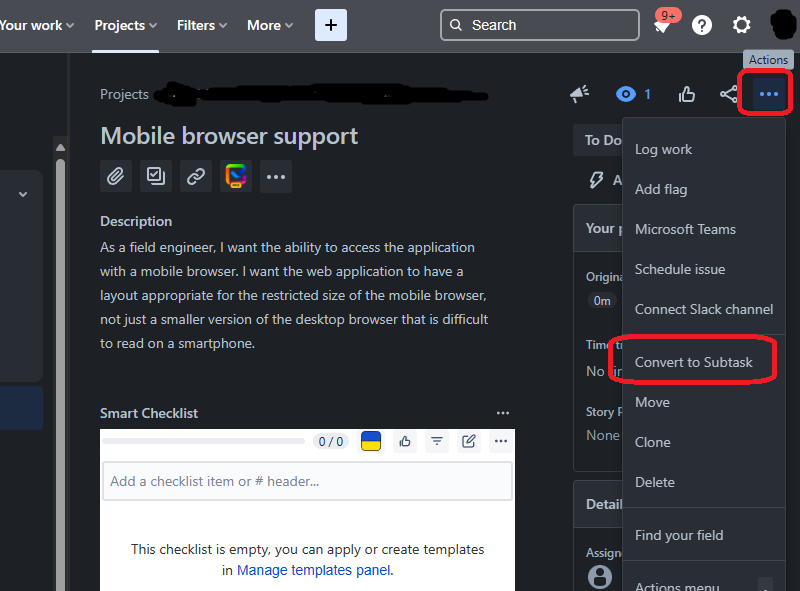Open the Help question mark icon
The image size is (800, 591).
(702, 25)
